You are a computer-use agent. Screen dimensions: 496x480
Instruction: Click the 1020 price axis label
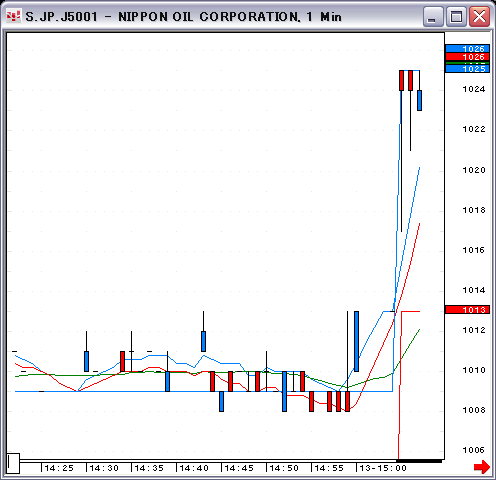coord(474,170)
